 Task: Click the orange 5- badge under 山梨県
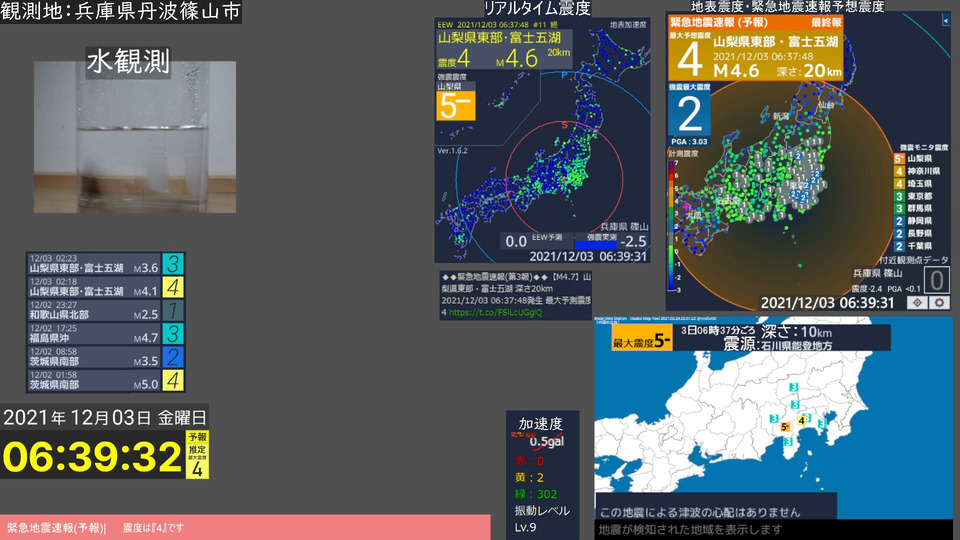pyautogui.click(x=456, y=106)
